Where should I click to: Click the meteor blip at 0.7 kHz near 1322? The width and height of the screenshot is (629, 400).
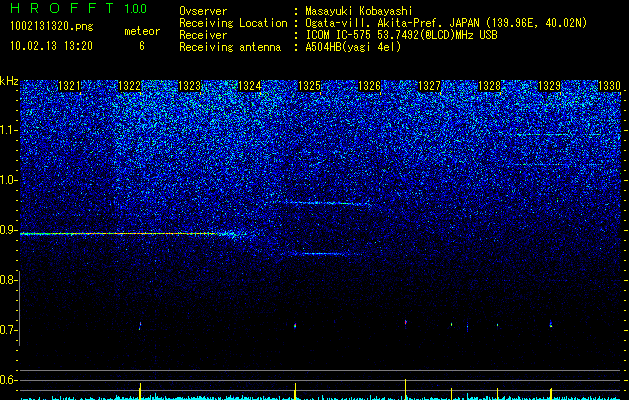140,325
